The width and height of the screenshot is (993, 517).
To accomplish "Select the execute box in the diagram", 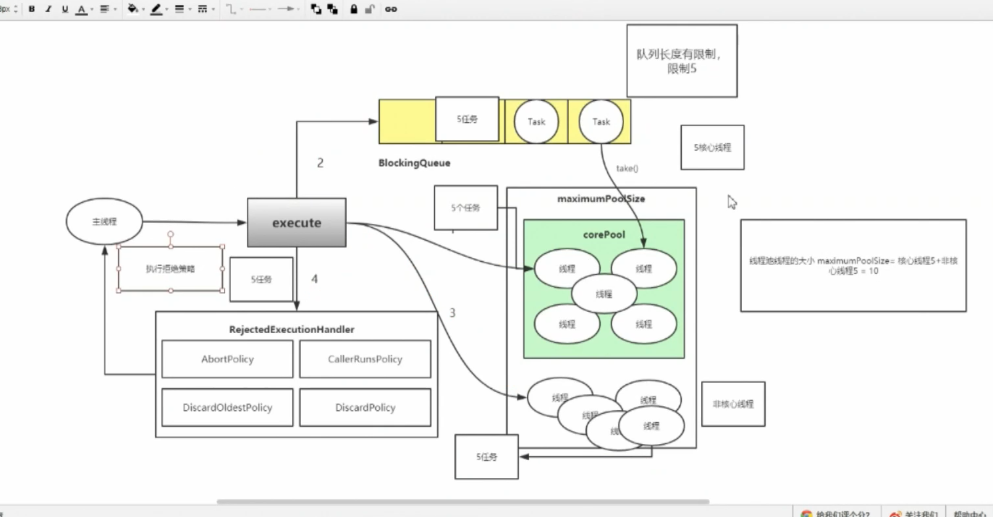I will click(296, 222).
